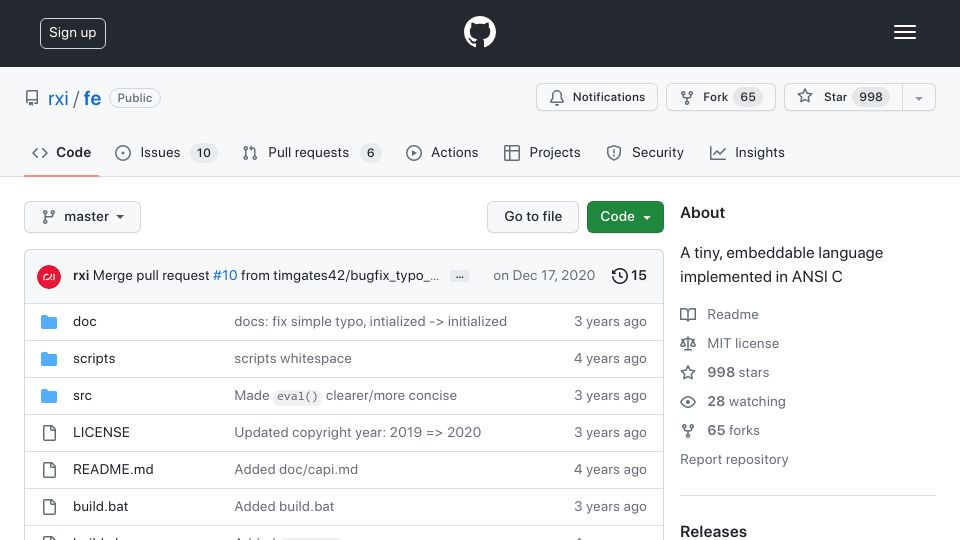Viewport: 960px width, 540px height.
Task: Open commit history clock icon
Action: click(x=620, y=276)
